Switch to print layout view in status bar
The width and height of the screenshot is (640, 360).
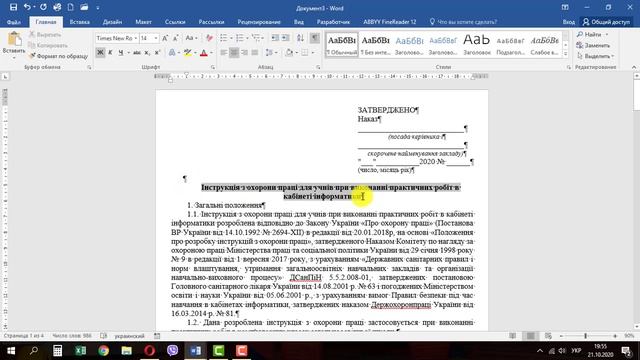pyautogui.click(x=530, y=336)
